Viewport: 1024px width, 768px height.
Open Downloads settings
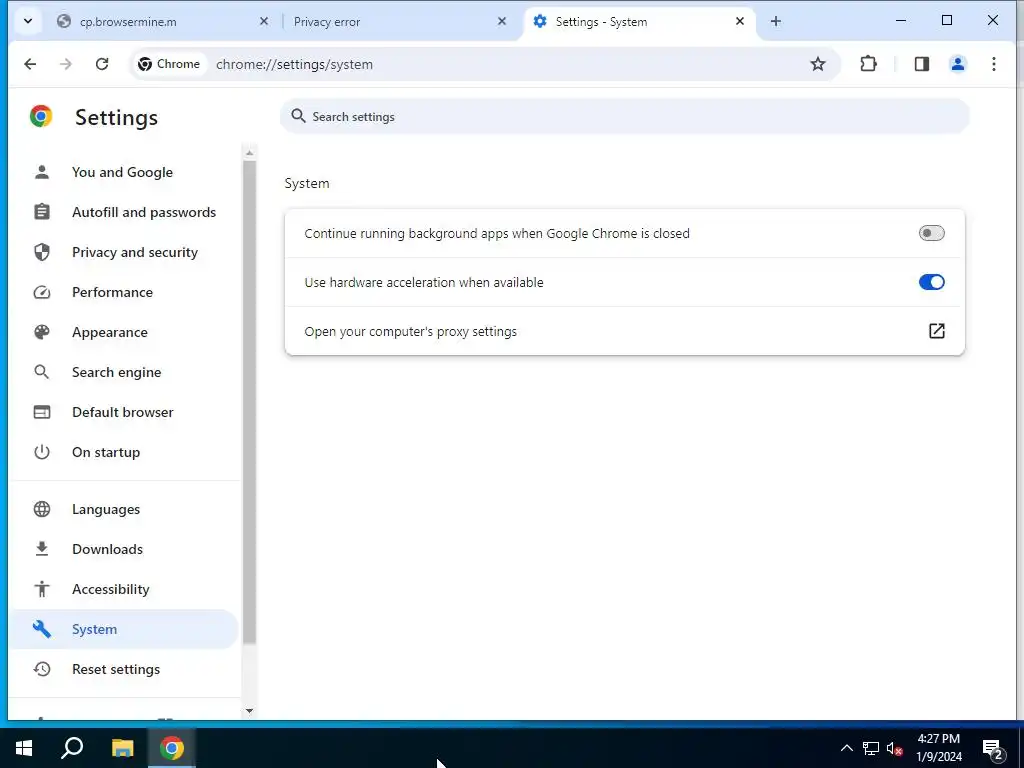tap(124, 549)
